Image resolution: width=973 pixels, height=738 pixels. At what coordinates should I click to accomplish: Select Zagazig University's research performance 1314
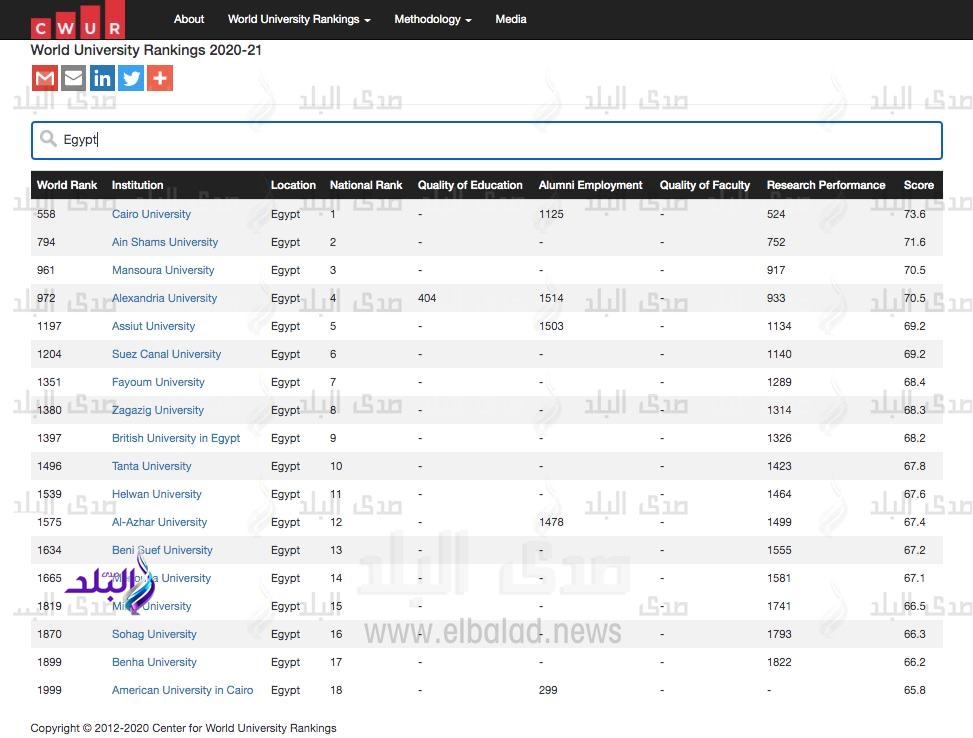coord(779,410)
